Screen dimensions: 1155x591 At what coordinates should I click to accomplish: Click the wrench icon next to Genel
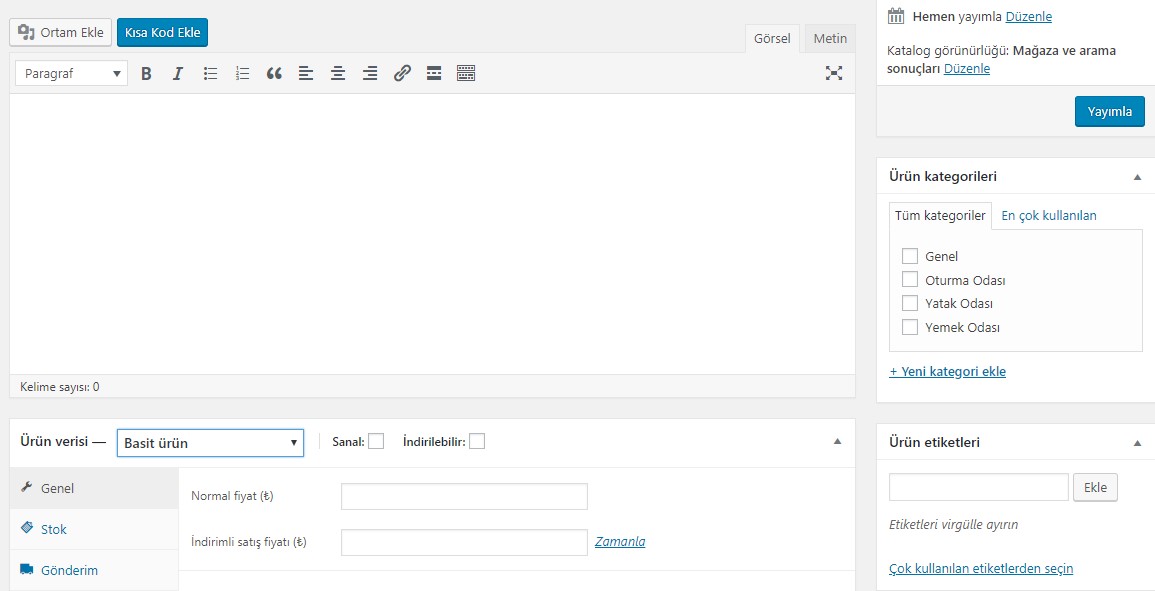(x=27, y=487)
